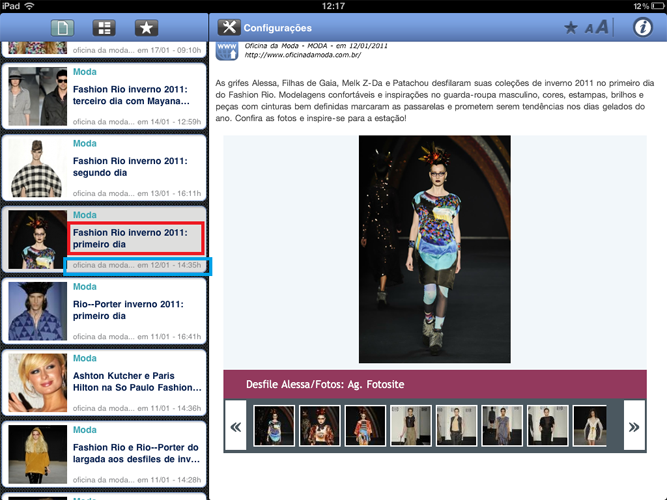Viewport: 667px width, 500px height.
Task: Show favorites list in sidebar toolbar
Action: coord(146,28)
